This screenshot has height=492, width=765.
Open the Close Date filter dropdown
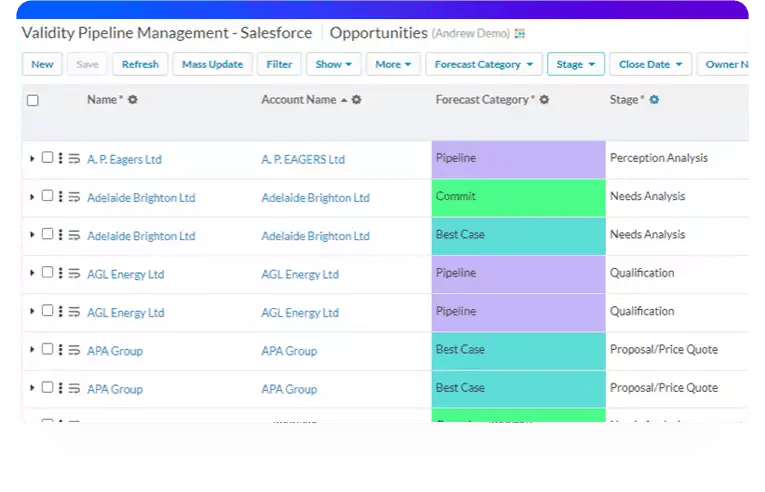tap(650, 64)
